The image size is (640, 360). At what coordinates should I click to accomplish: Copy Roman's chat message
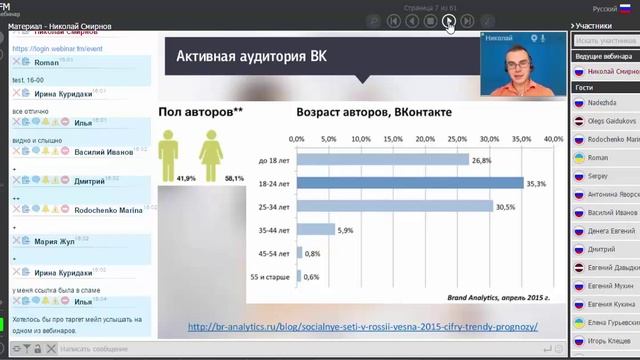[26, 61]
